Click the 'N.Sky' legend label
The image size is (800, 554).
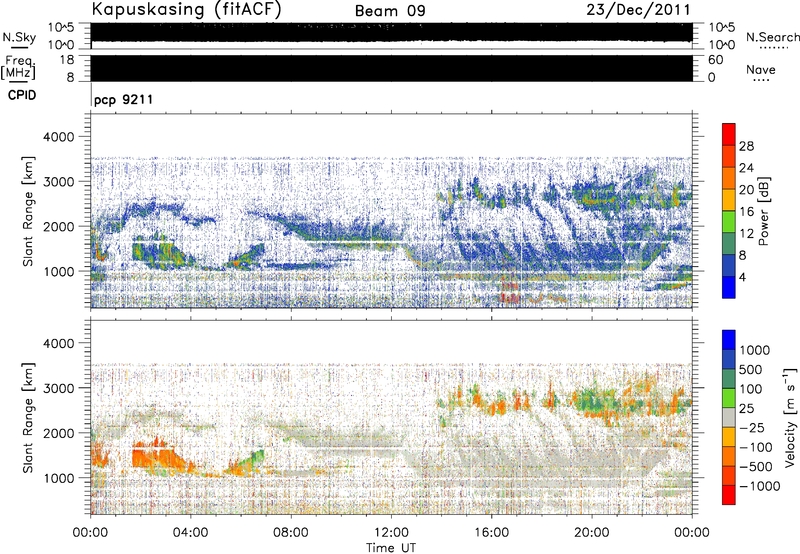(19, 37)
